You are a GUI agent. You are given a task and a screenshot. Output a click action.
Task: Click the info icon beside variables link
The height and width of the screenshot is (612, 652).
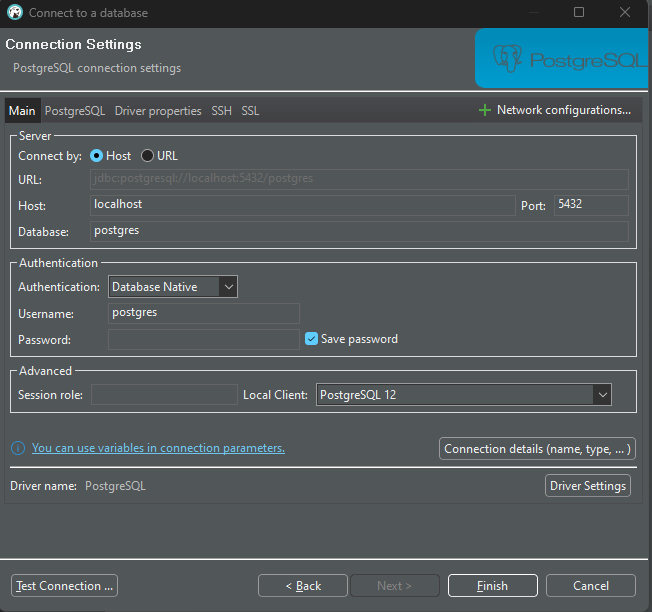18,448
